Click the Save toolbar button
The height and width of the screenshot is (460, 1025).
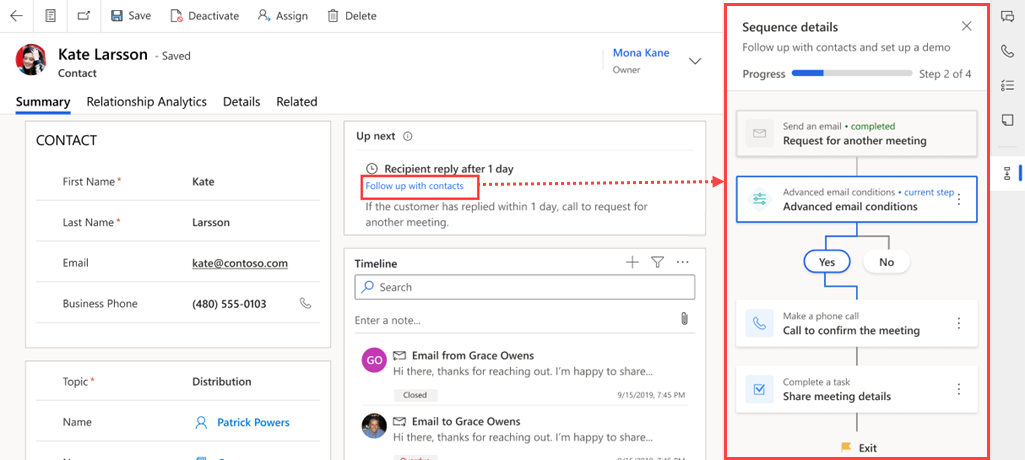[130, 16]
